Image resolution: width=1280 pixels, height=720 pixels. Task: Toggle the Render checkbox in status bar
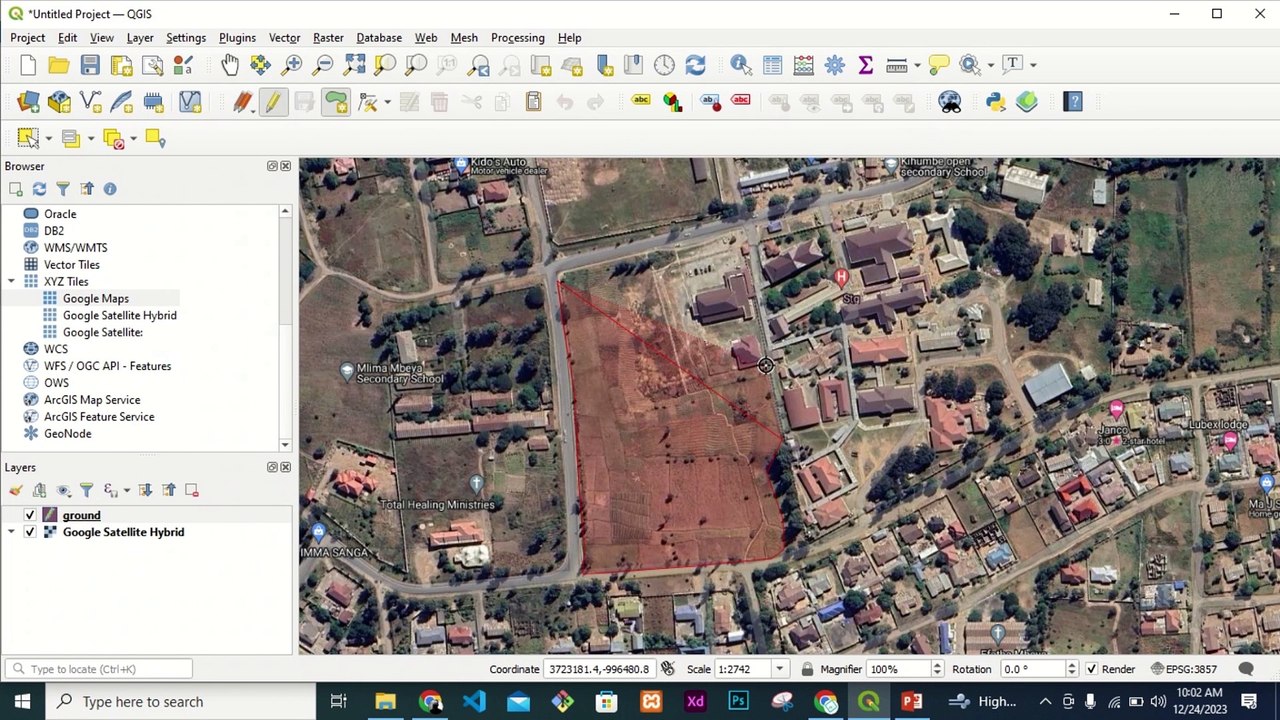pos(1091,669)
